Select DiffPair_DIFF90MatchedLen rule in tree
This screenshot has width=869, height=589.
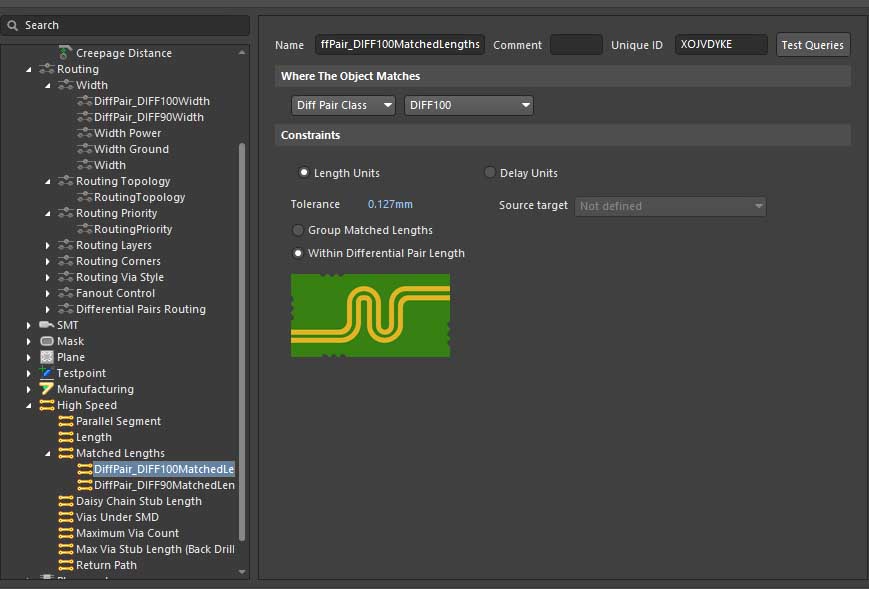[x=164, y=485]
